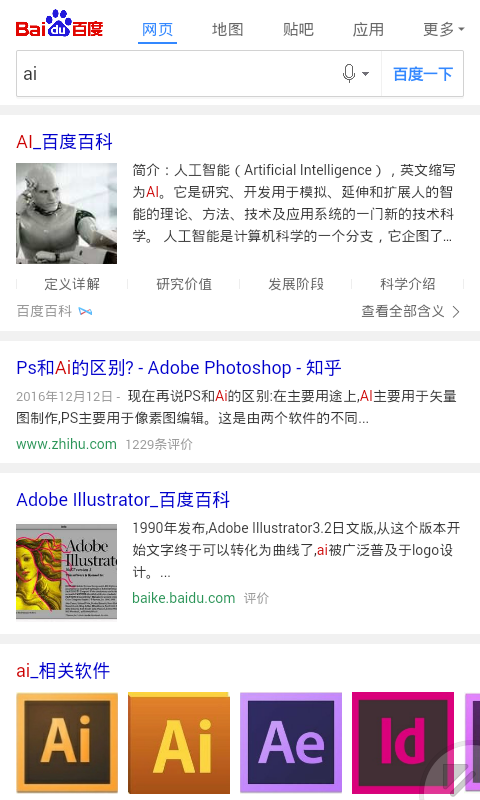Tap the microphone voice search icon
The width and height of the screenshot is (480, 800).
click(349, 73)
